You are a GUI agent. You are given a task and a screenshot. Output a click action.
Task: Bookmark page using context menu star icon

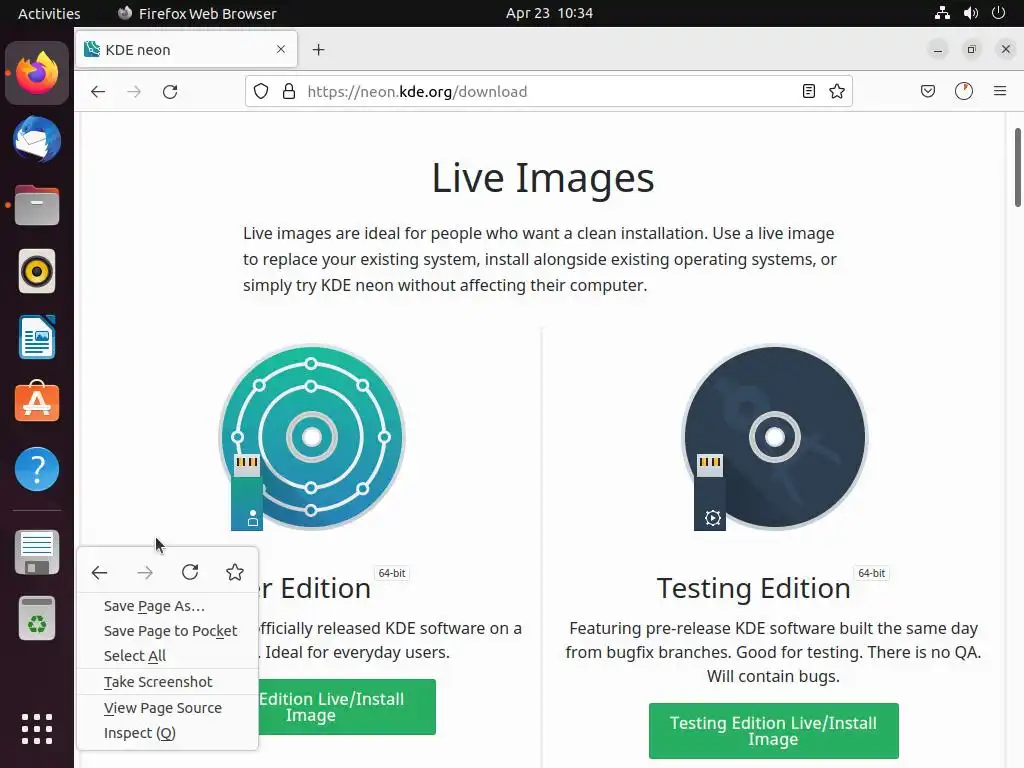coord(235,573)
